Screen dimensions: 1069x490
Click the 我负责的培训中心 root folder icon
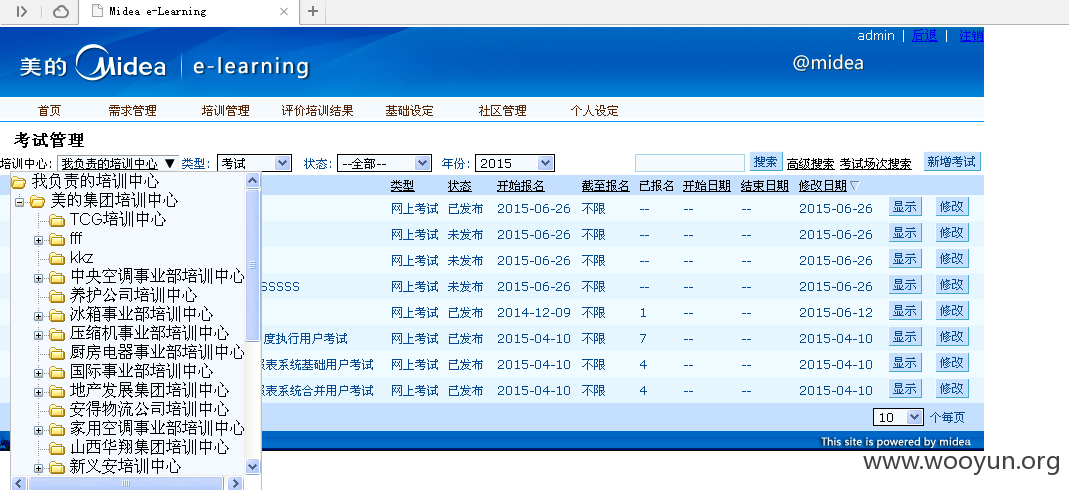pos(19,182)
